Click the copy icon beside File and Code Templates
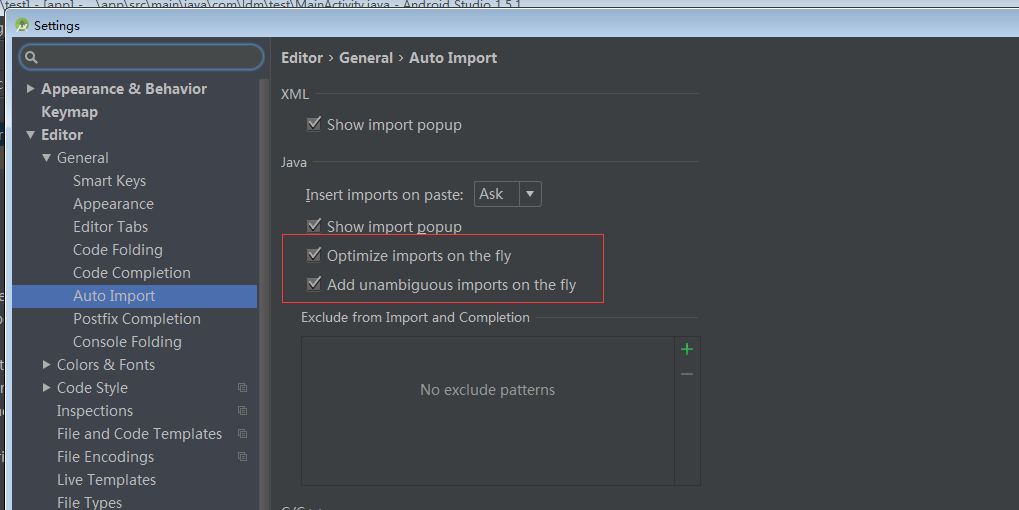 pos(242,434)
